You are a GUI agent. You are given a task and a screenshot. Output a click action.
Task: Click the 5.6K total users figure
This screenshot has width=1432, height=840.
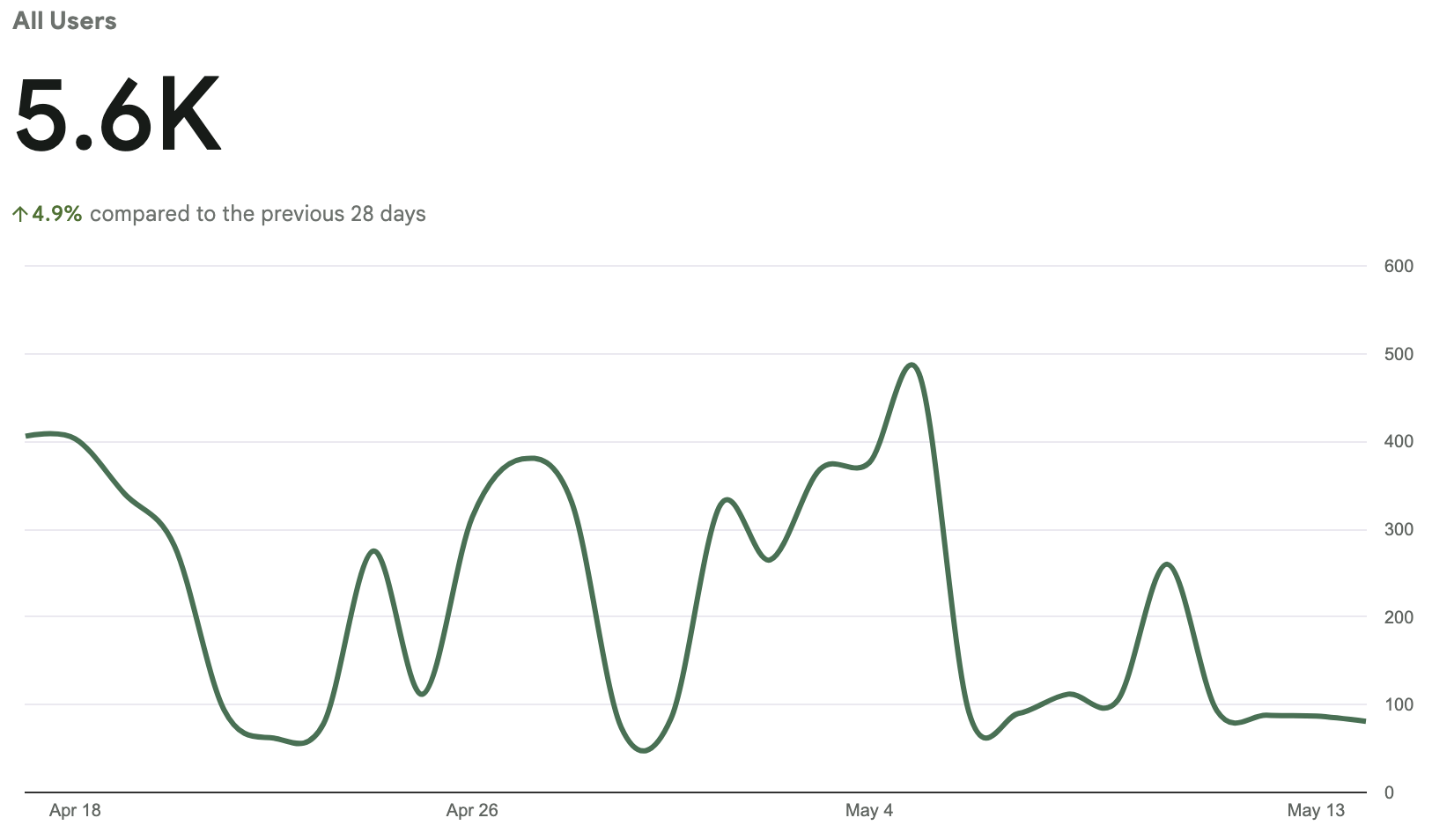click(117, 116)
